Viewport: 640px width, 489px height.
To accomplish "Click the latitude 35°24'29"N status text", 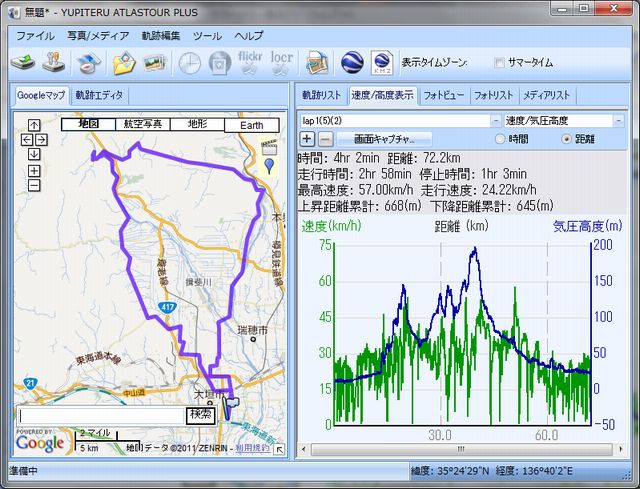I will pyautogui.click(x=449, y=471).
